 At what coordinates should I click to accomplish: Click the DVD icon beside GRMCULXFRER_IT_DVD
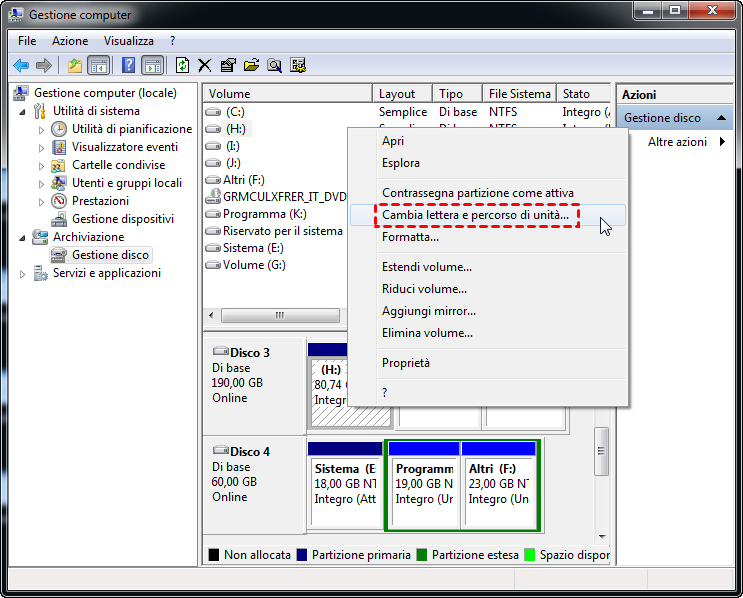(213, 196)
